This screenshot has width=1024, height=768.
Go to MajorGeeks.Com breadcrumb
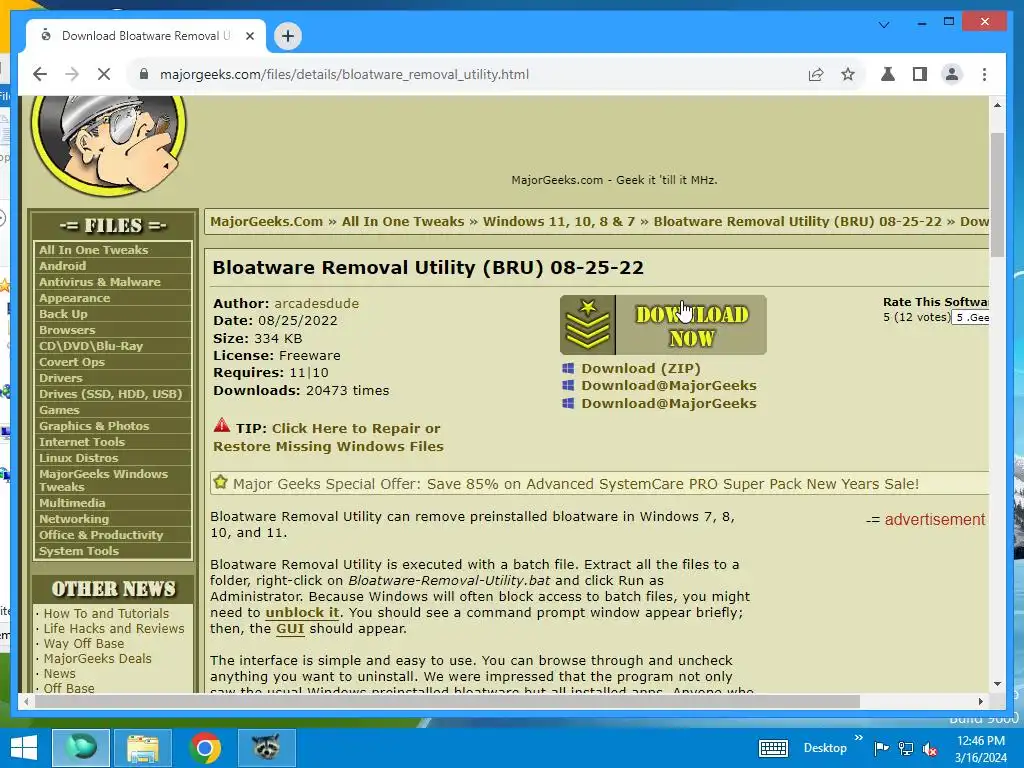tap(266, 221)
